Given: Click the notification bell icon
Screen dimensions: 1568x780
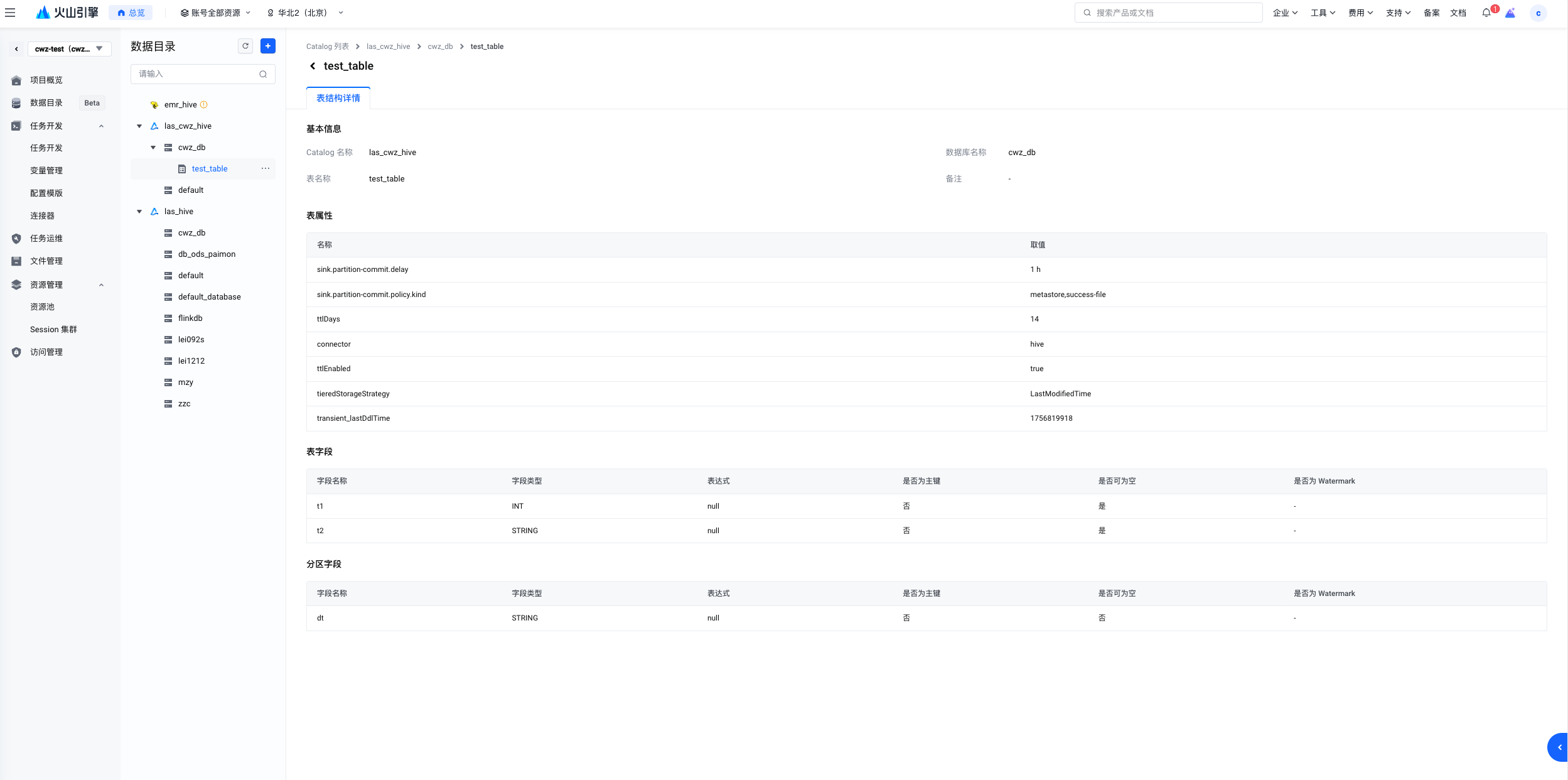Looking at the screenshot, I should (1486, 13).
